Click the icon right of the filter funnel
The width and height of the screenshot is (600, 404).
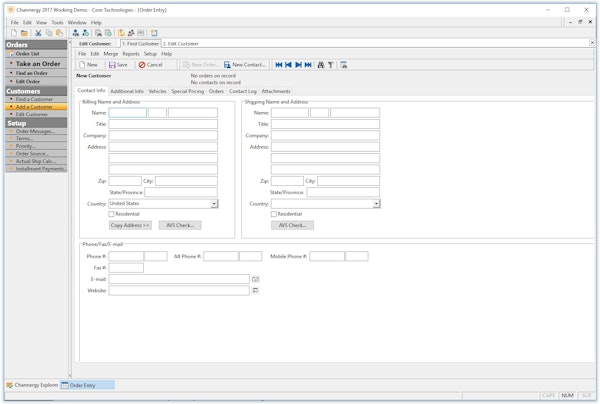(x=344, y=65)
